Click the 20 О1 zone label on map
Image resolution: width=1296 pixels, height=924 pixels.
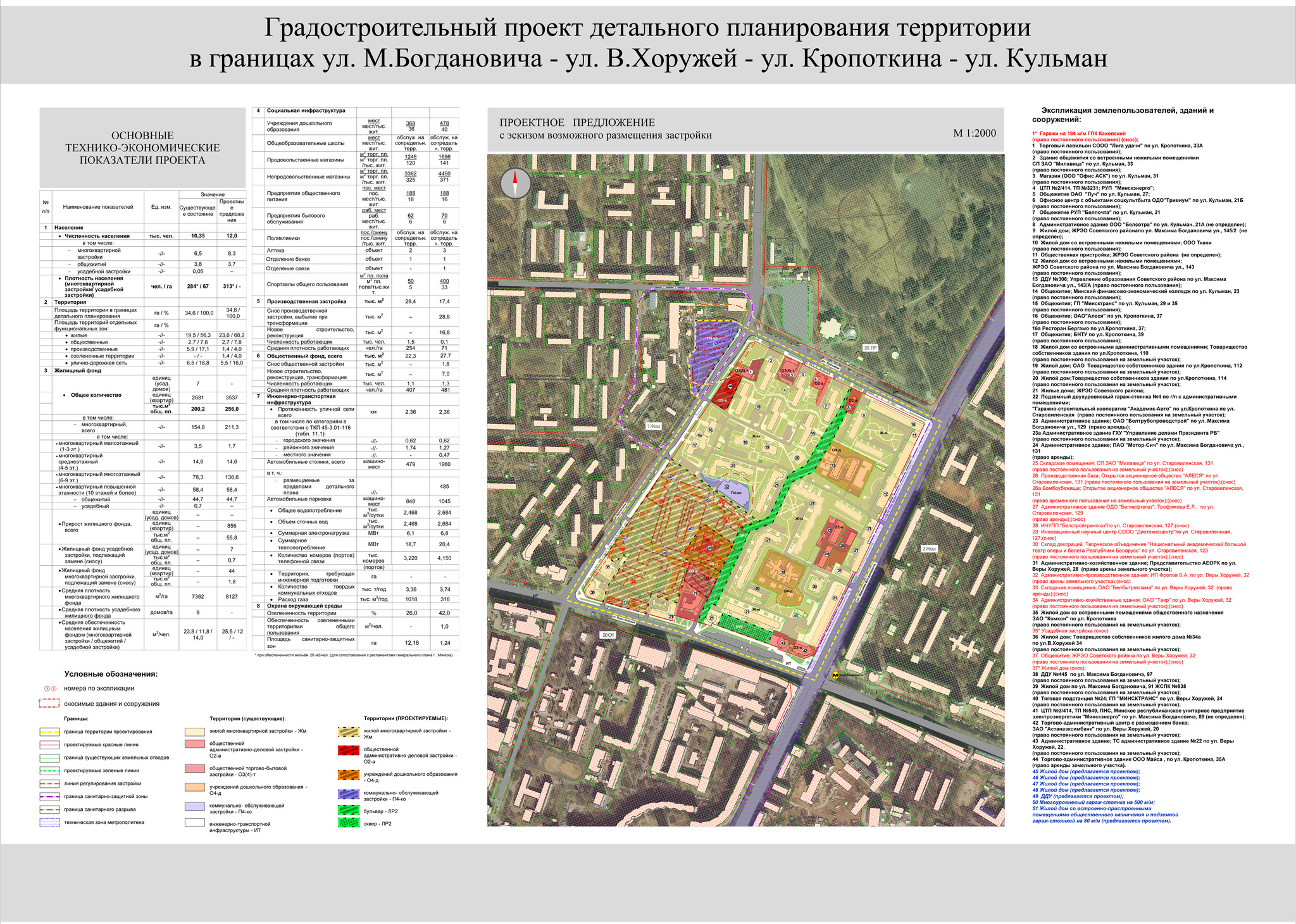pos(607,634)
